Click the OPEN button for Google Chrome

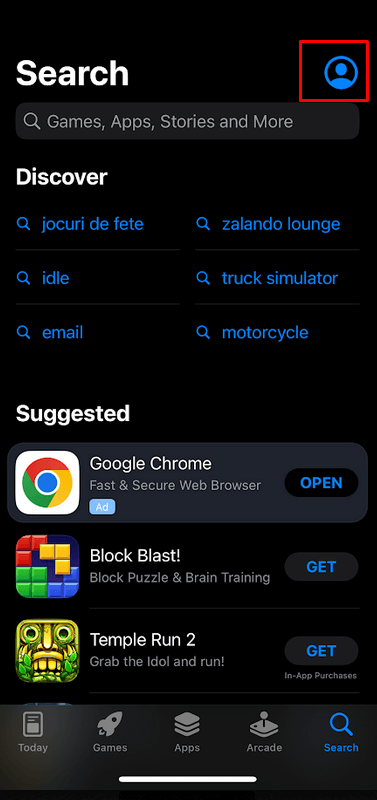pos(321,483)
